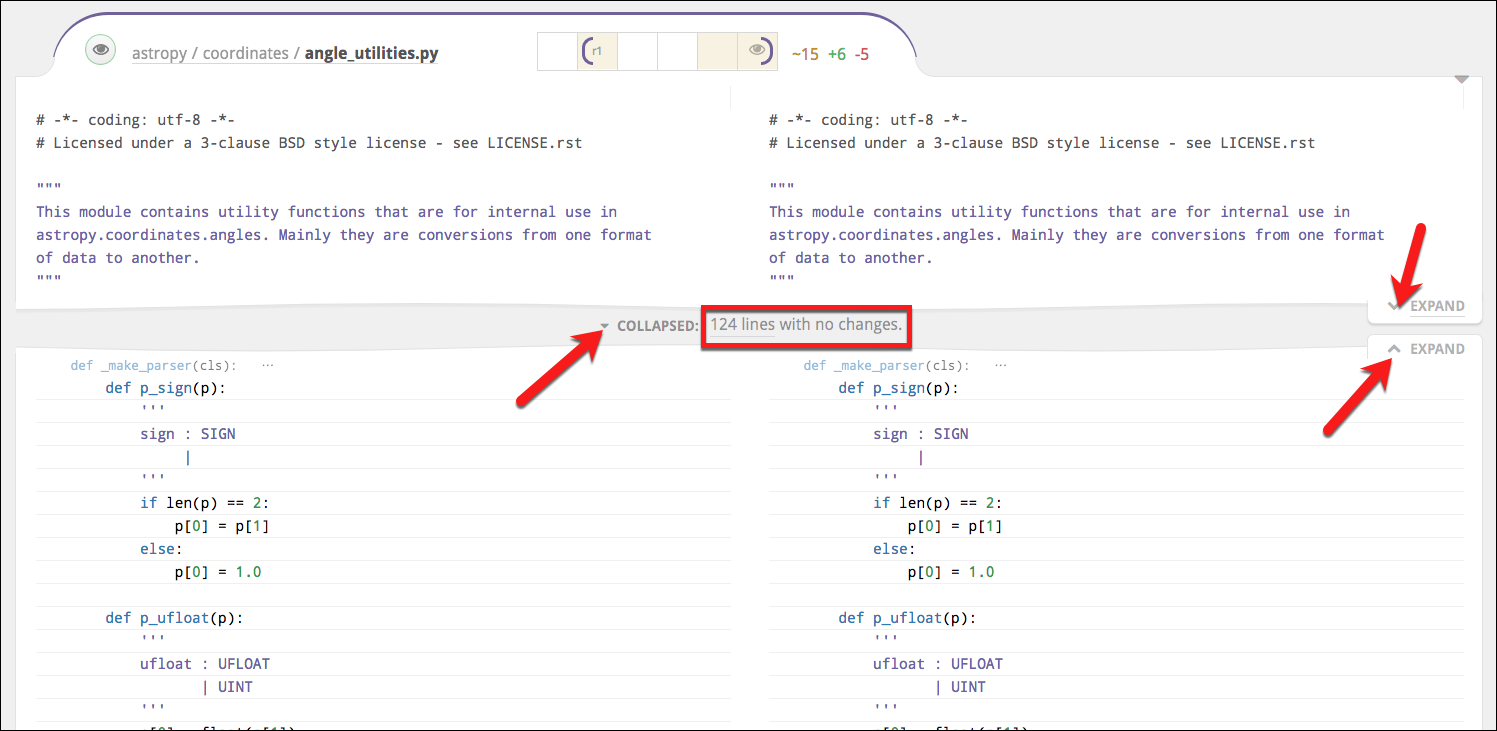The width and height of the screenshot is (1497, 731).
Task: Click EXPAND with the upward chevron
Action: pos(1426,349)
